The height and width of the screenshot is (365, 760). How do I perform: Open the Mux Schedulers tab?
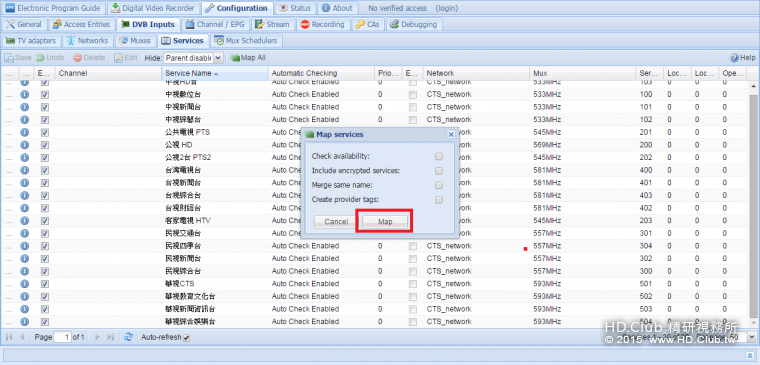pos(246,41)
